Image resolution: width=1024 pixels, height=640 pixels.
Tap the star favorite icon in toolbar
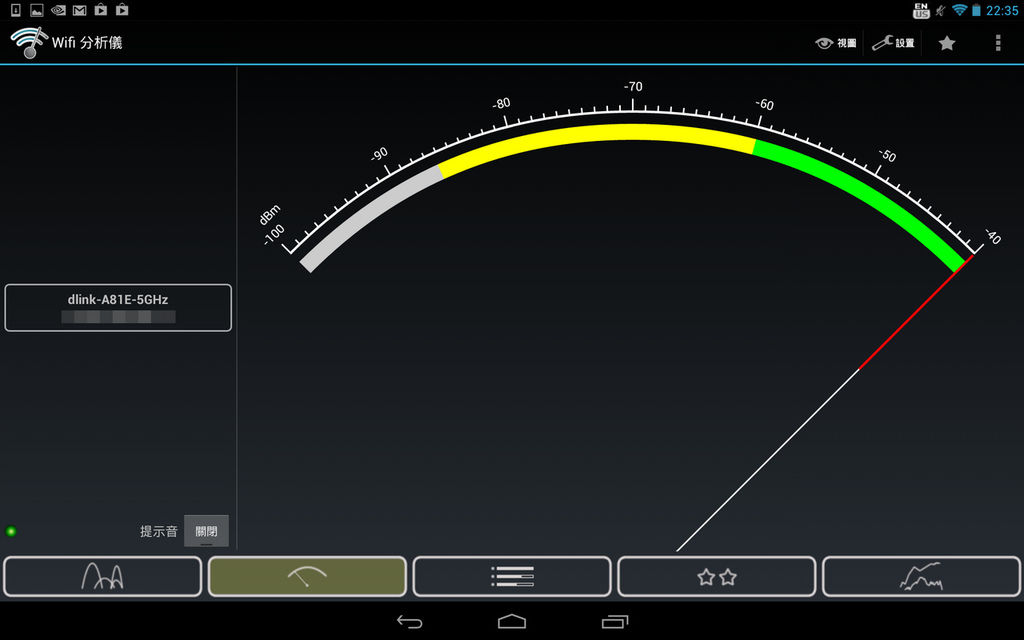(947, 43)
